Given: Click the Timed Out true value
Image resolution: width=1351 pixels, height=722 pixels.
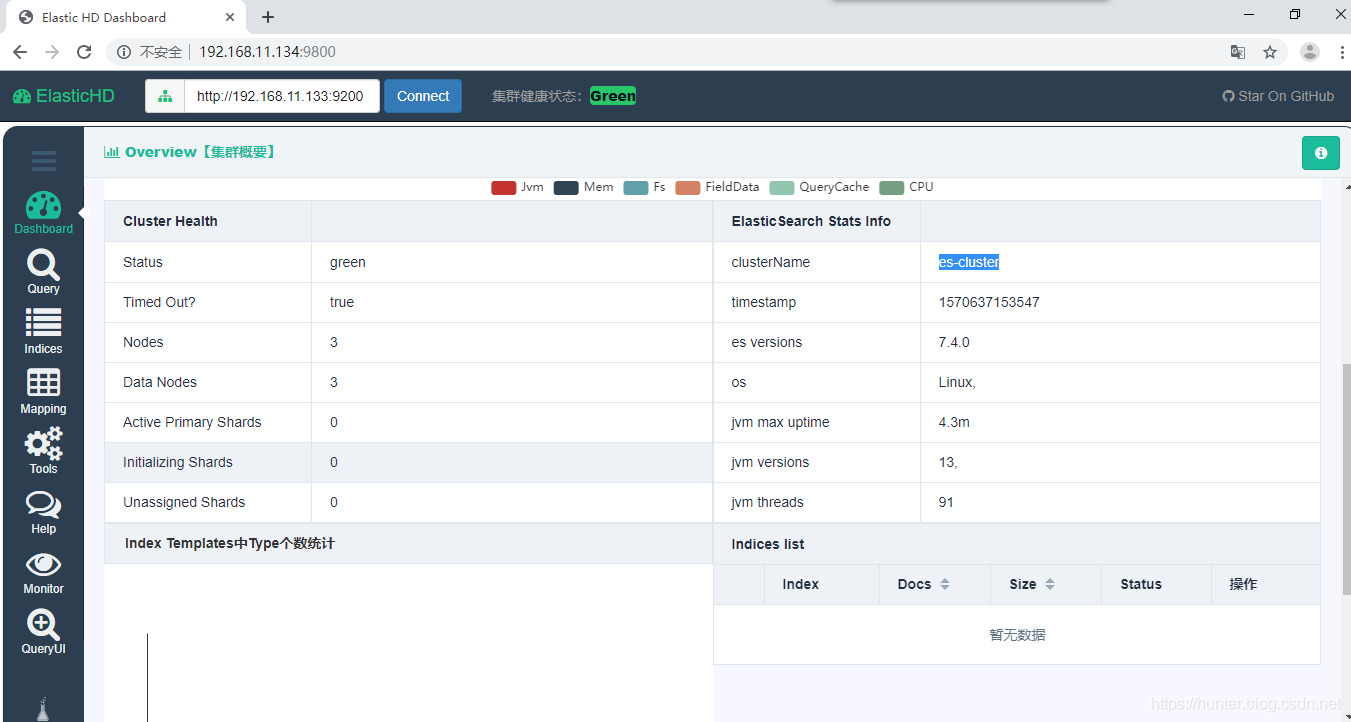Looking at the screenshot, I should pyautogui.click(x=342, y=302).
